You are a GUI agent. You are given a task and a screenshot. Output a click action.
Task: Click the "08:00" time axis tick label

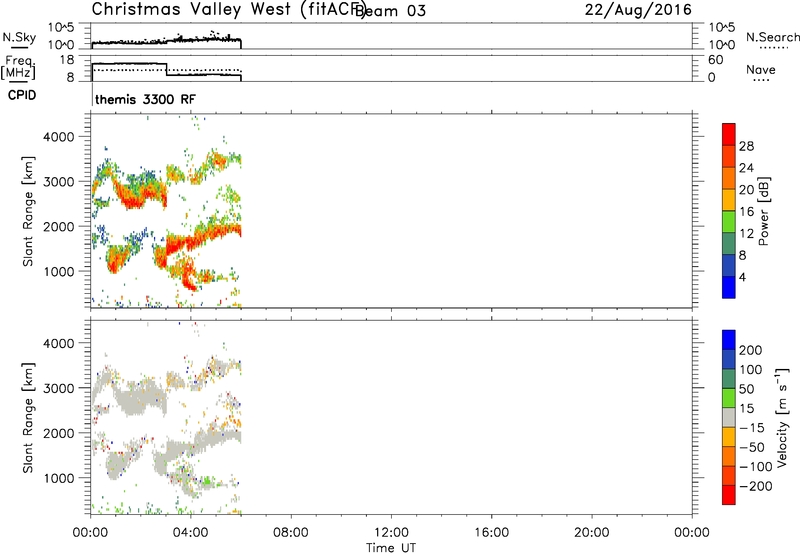point(291,533)
